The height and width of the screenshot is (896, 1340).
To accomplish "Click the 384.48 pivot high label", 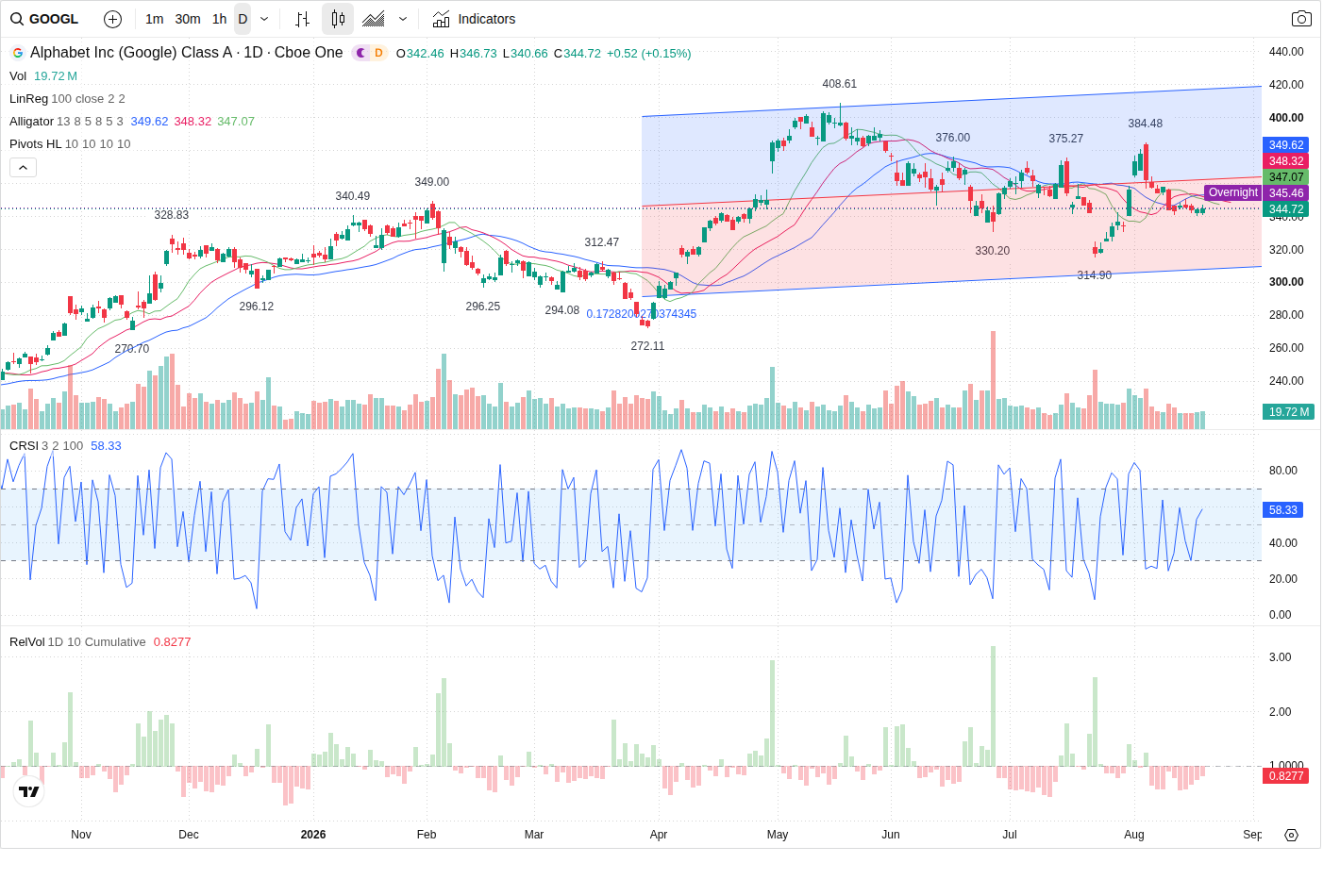I will (x=1146, y=124).
